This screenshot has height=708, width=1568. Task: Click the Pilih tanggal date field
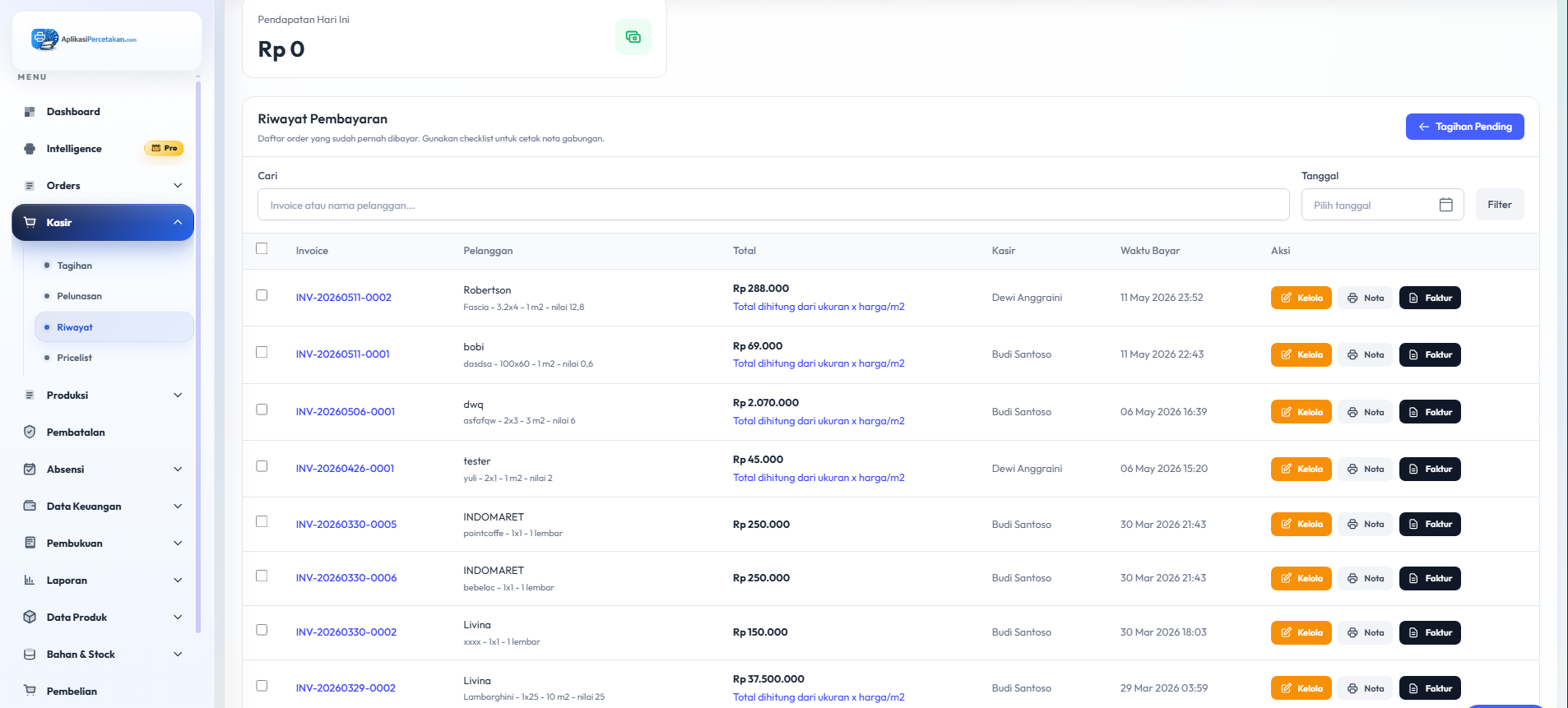pyautogui.click(x=1382, y=205)
